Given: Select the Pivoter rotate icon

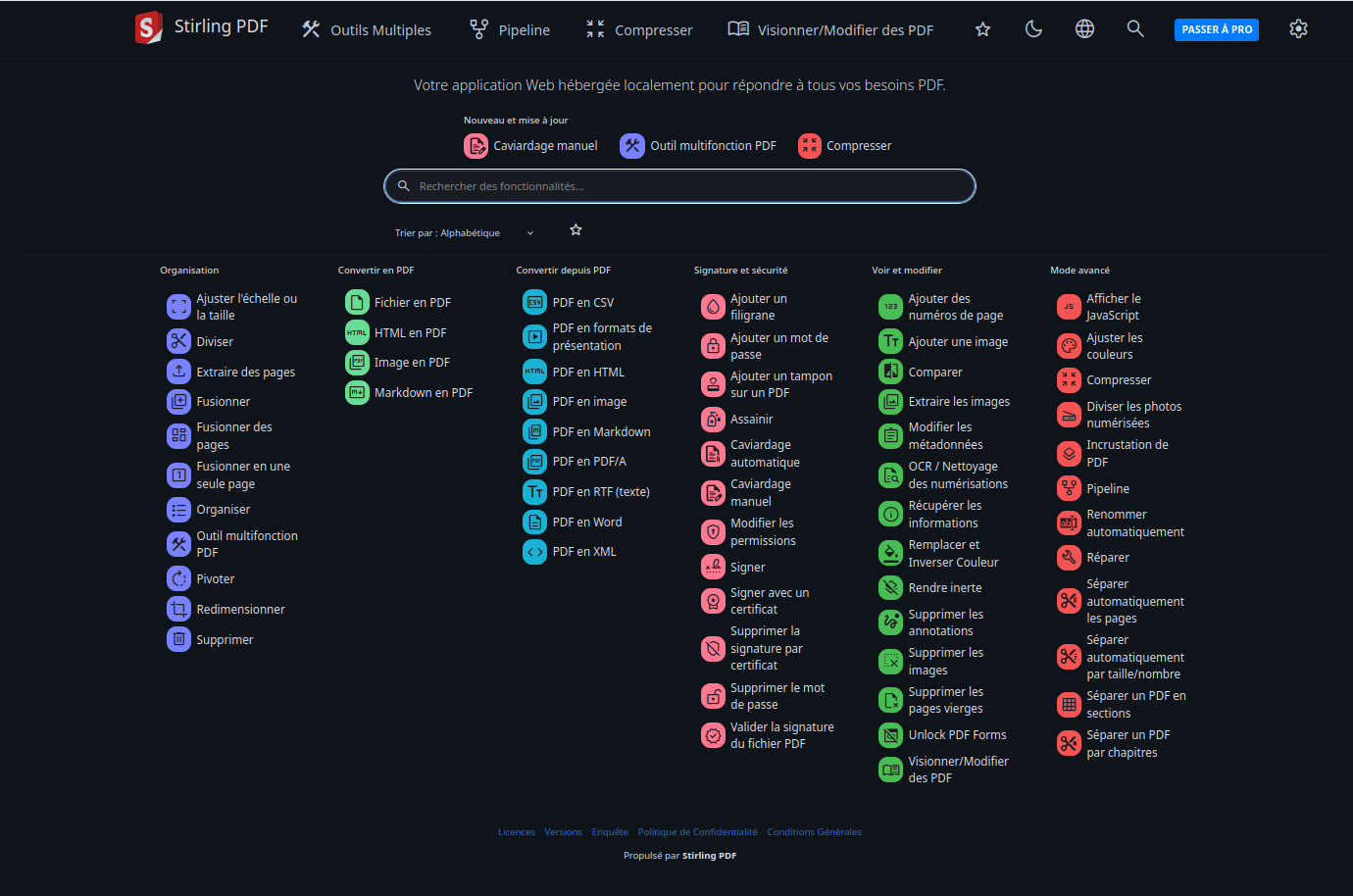Looking at the screenshot, I should pos(178,578).
